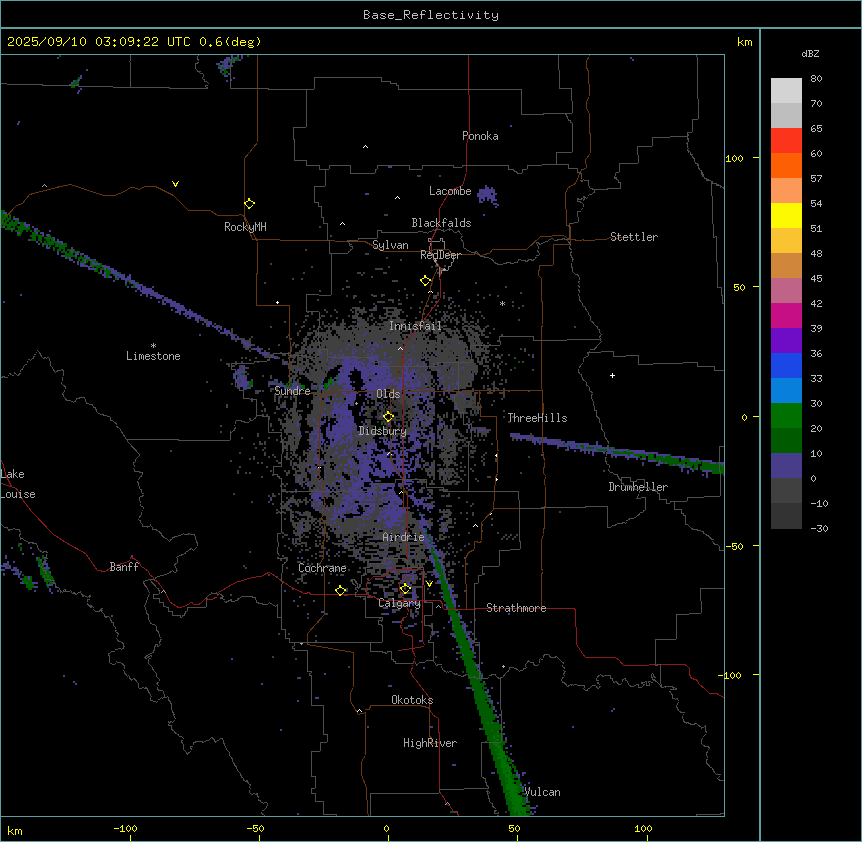Select the blue 33-36 dBZ legend band

[786, 365]
